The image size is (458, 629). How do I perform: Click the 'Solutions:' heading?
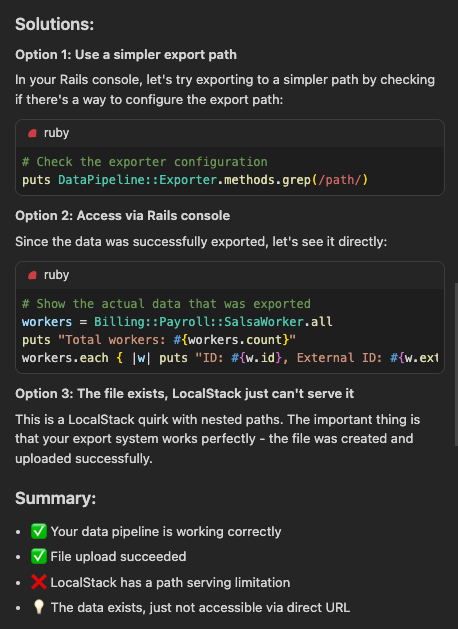pos(55,24)
